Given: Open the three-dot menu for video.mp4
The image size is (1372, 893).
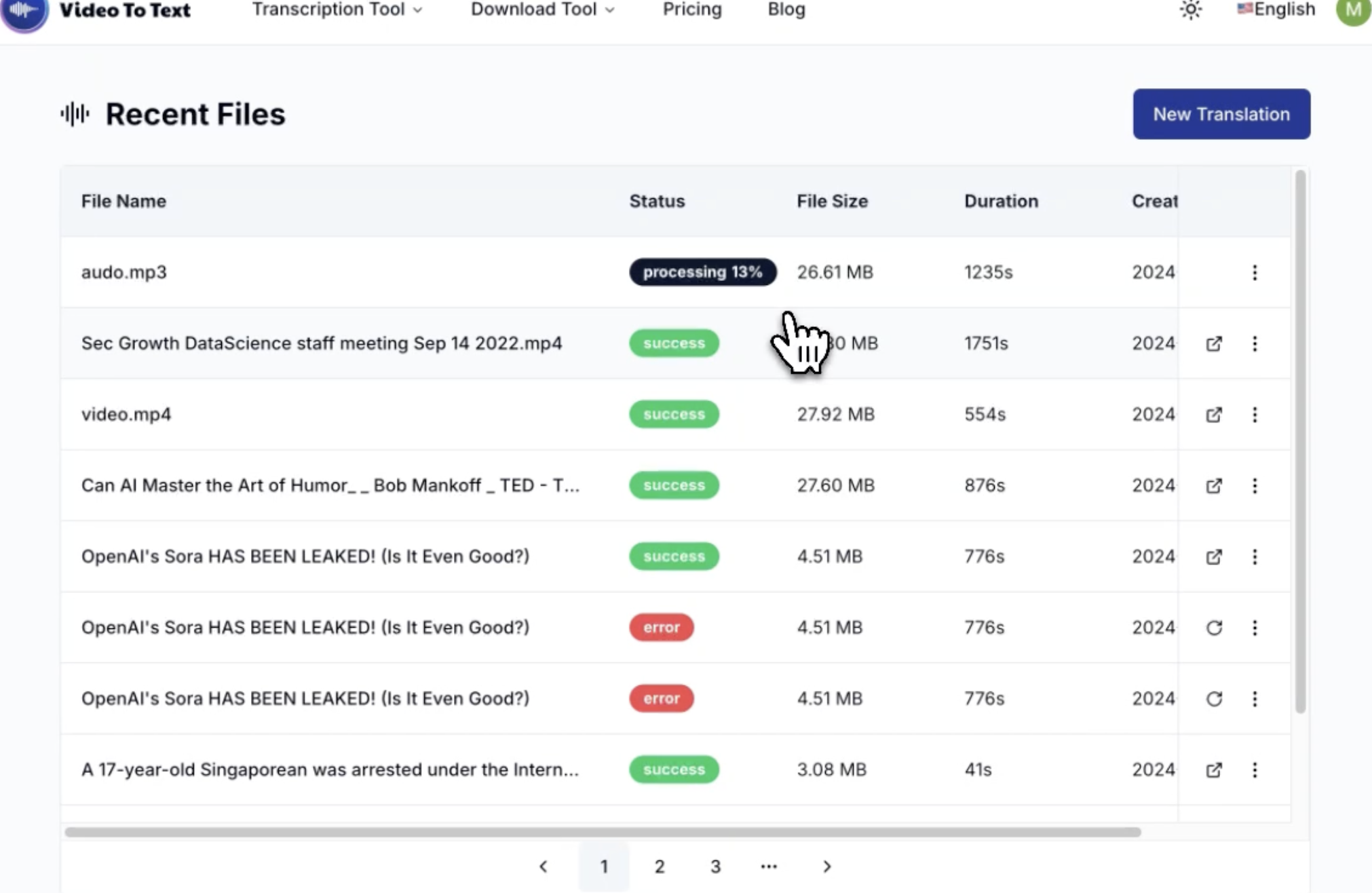Looking at the screenshot, I should tap(1255, 413).
